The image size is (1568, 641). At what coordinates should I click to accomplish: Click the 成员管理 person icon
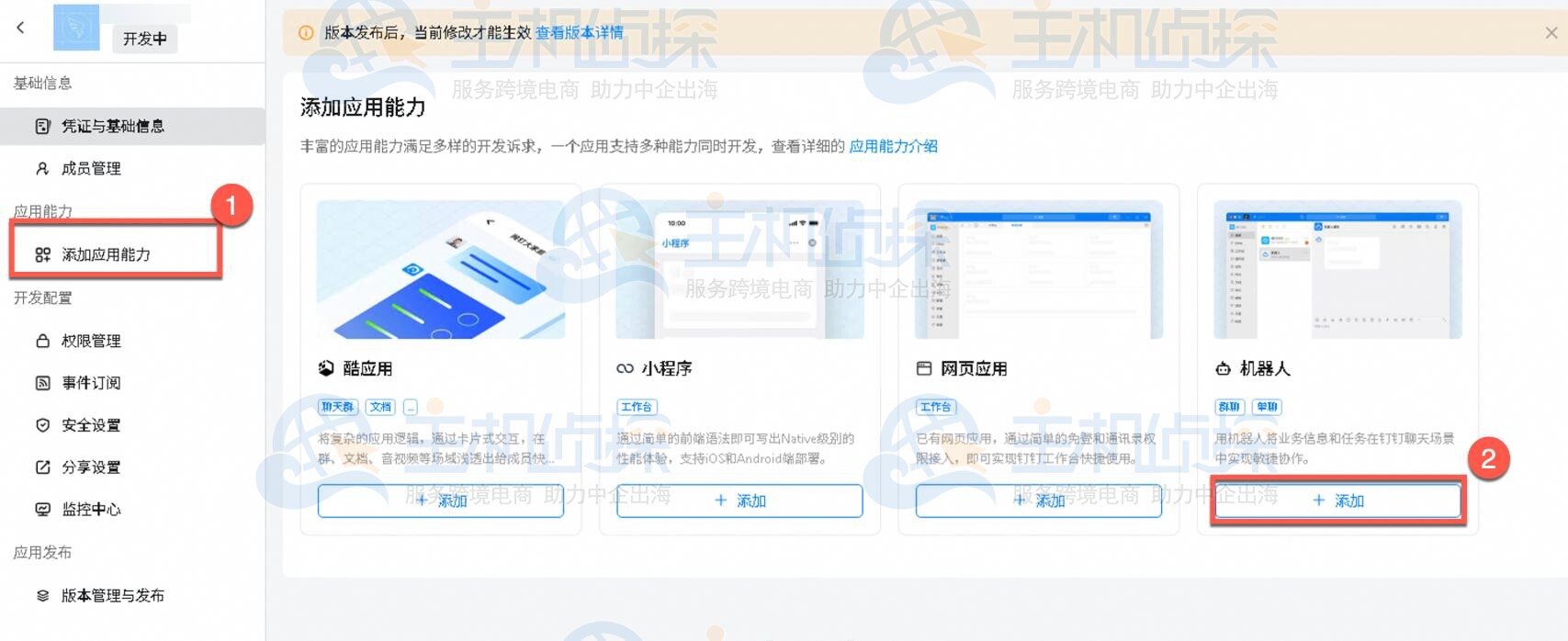[42, 168]
